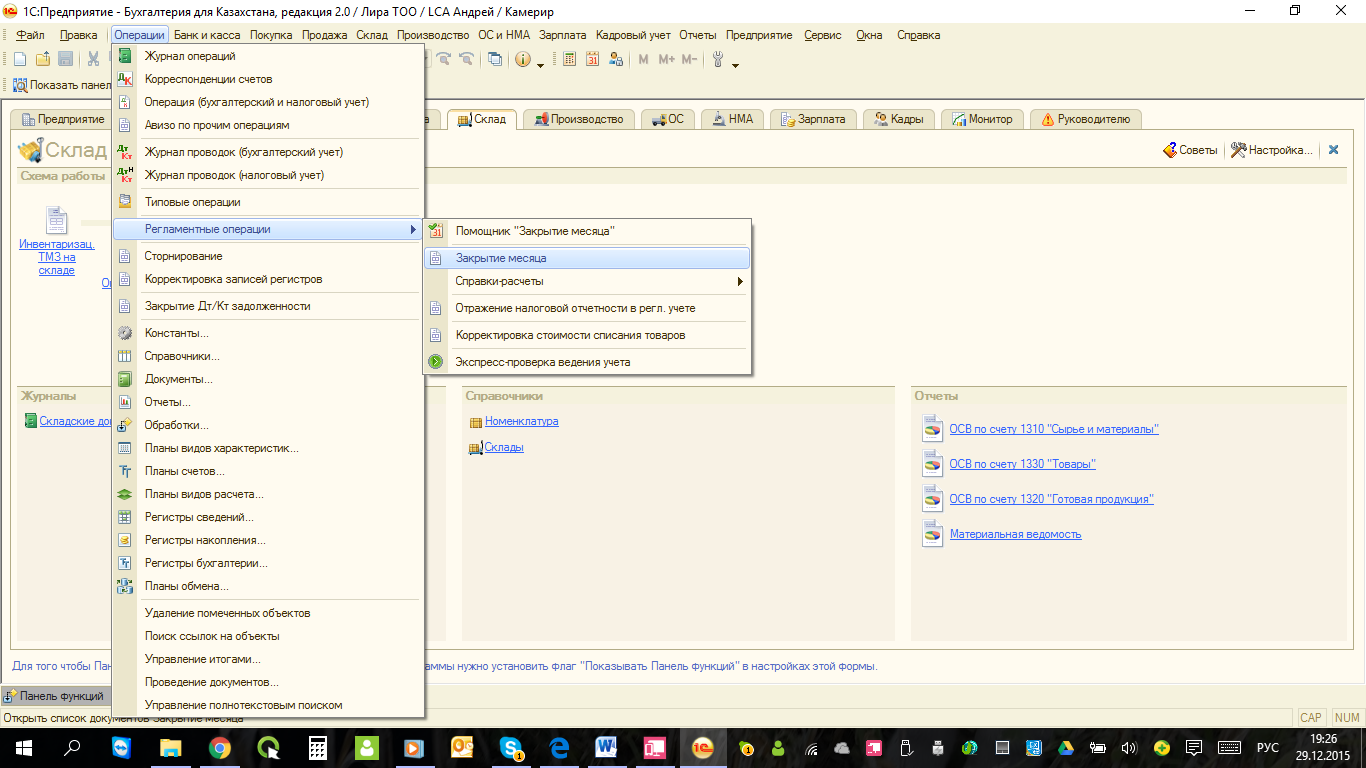
Task: Select Экспресс-проверка ведения учета
Action: tap(587, 362)
